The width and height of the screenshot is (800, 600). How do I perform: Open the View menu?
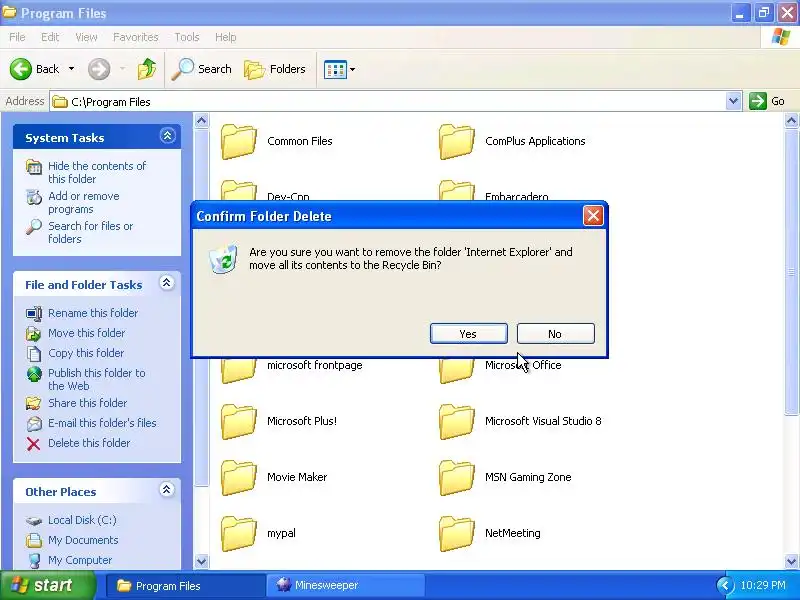click(x=86, y=37)
